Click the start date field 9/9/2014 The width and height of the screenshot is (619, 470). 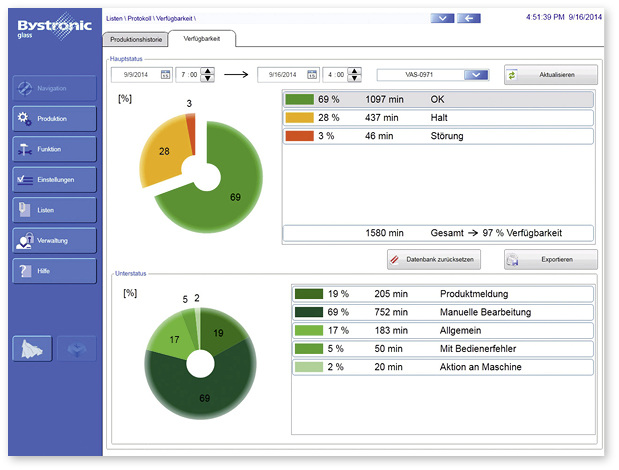[x=135, y=75]
